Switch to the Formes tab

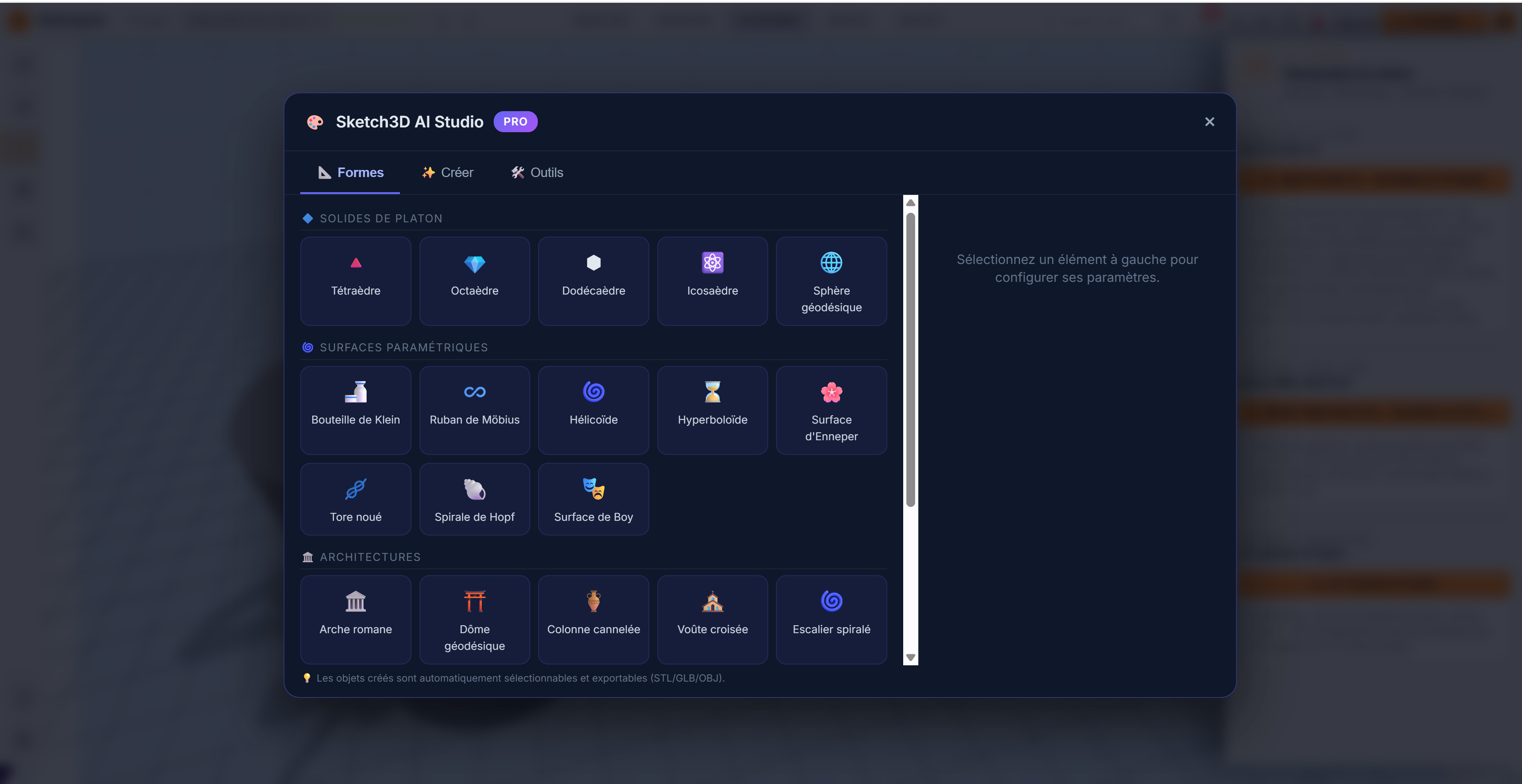[350, 172]
